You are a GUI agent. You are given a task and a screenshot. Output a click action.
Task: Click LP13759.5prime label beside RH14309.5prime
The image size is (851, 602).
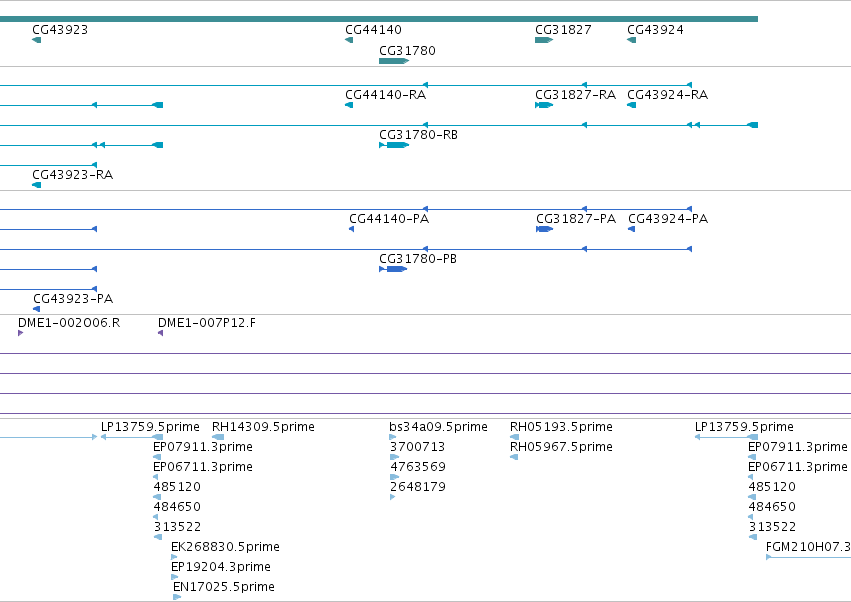[150, 427]
